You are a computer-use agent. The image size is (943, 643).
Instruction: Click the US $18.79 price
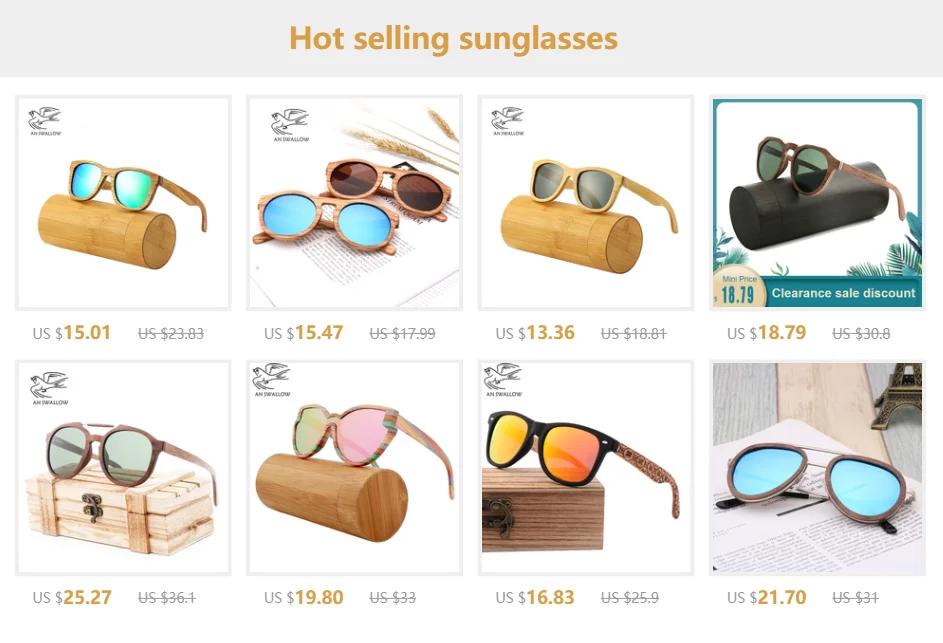[766, 333]
